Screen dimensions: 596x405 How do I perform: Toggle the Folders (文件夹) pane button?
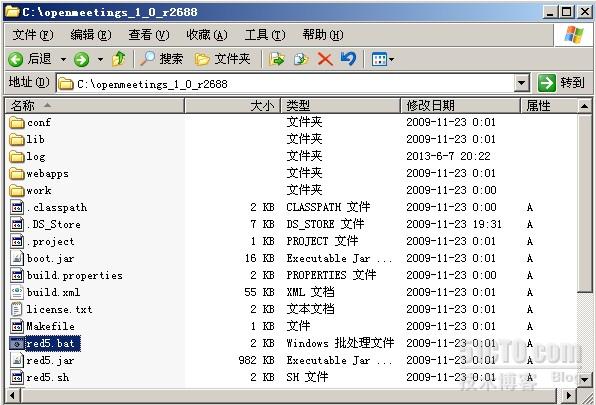point(222,59)
